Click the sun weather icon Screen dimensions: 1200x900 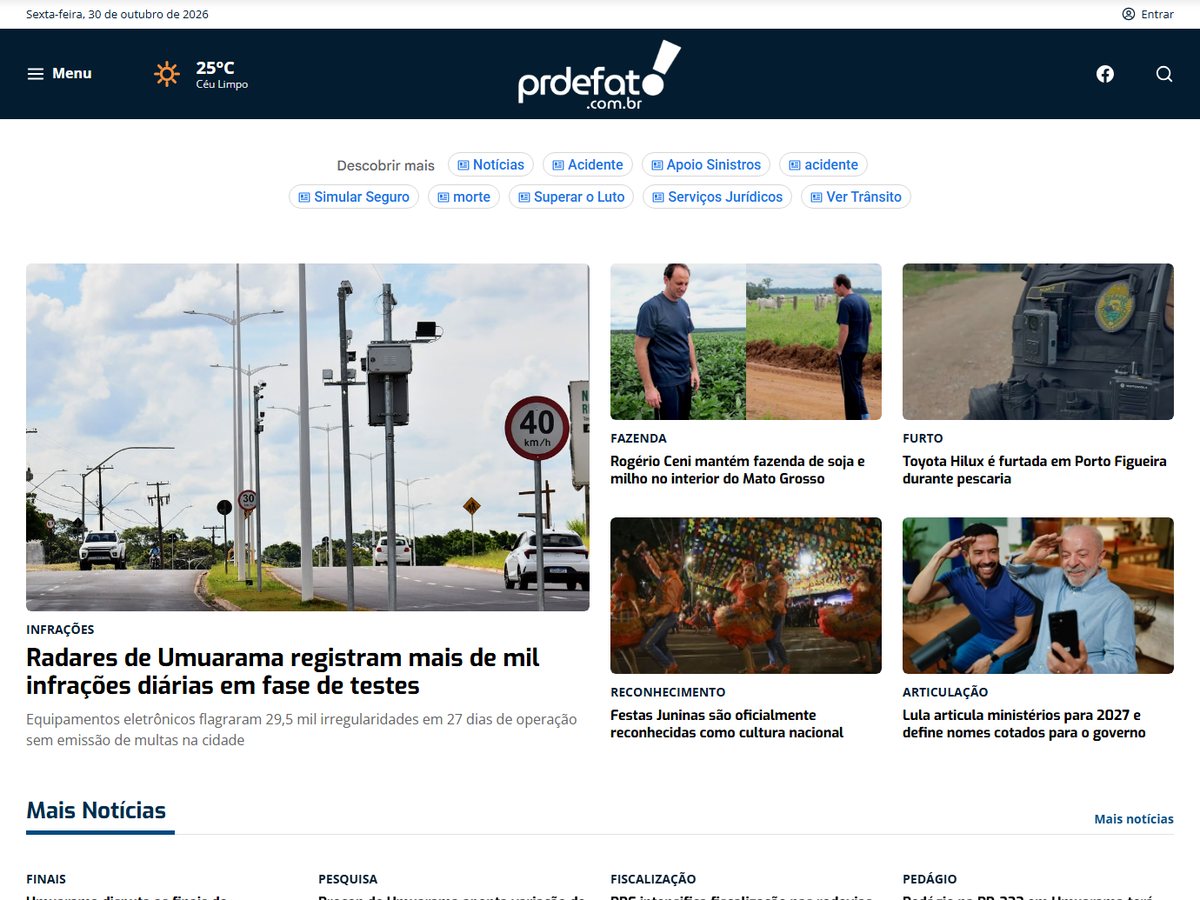click(x=167, y=74)
